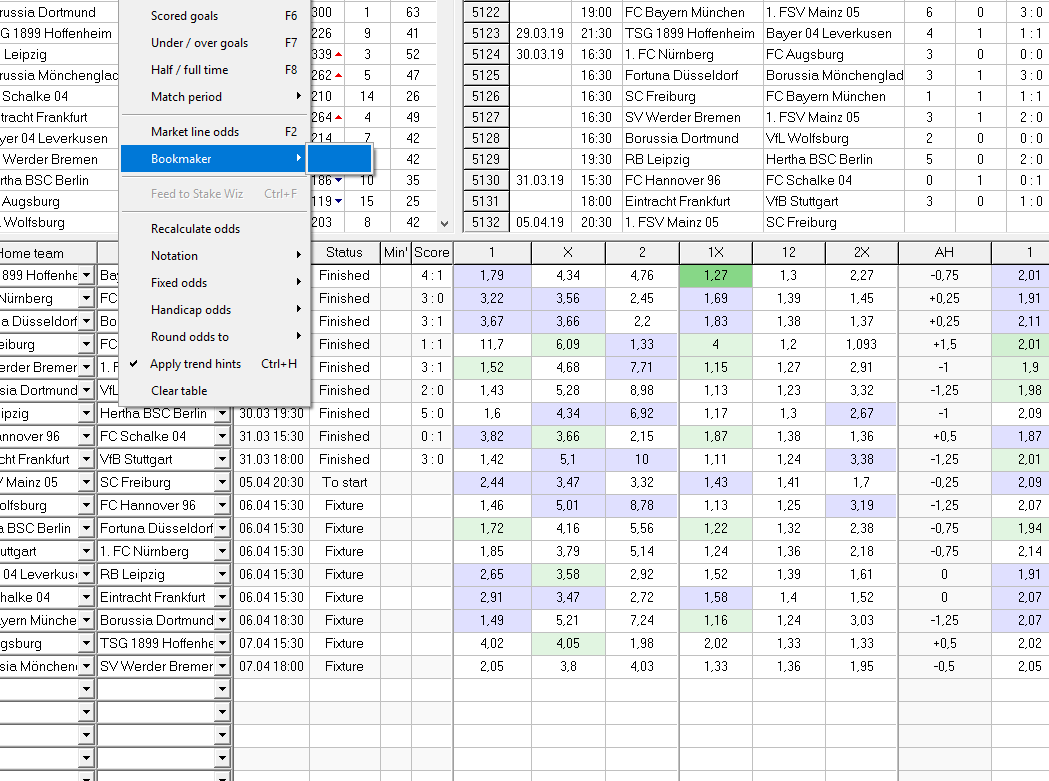Click X odds cell 6,09
Image resolution: width=1049 pixels, height=781 pixels.
click(x=567, y=344)
